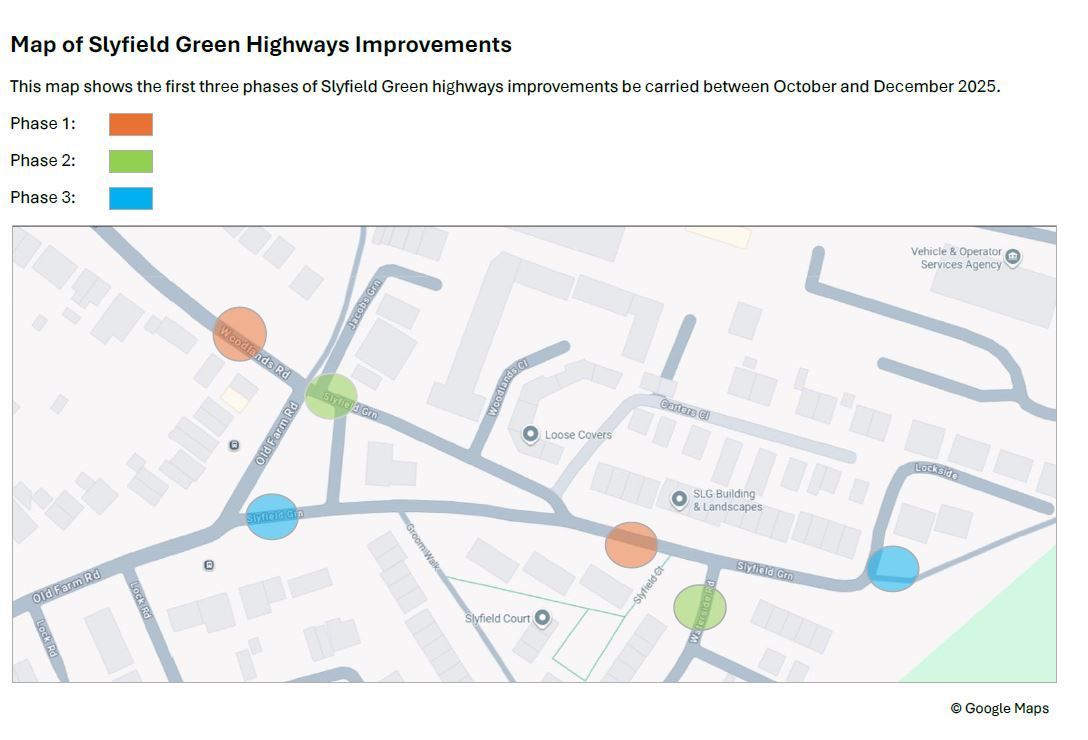Click the orange circle near Slyfield Cl

631,545
